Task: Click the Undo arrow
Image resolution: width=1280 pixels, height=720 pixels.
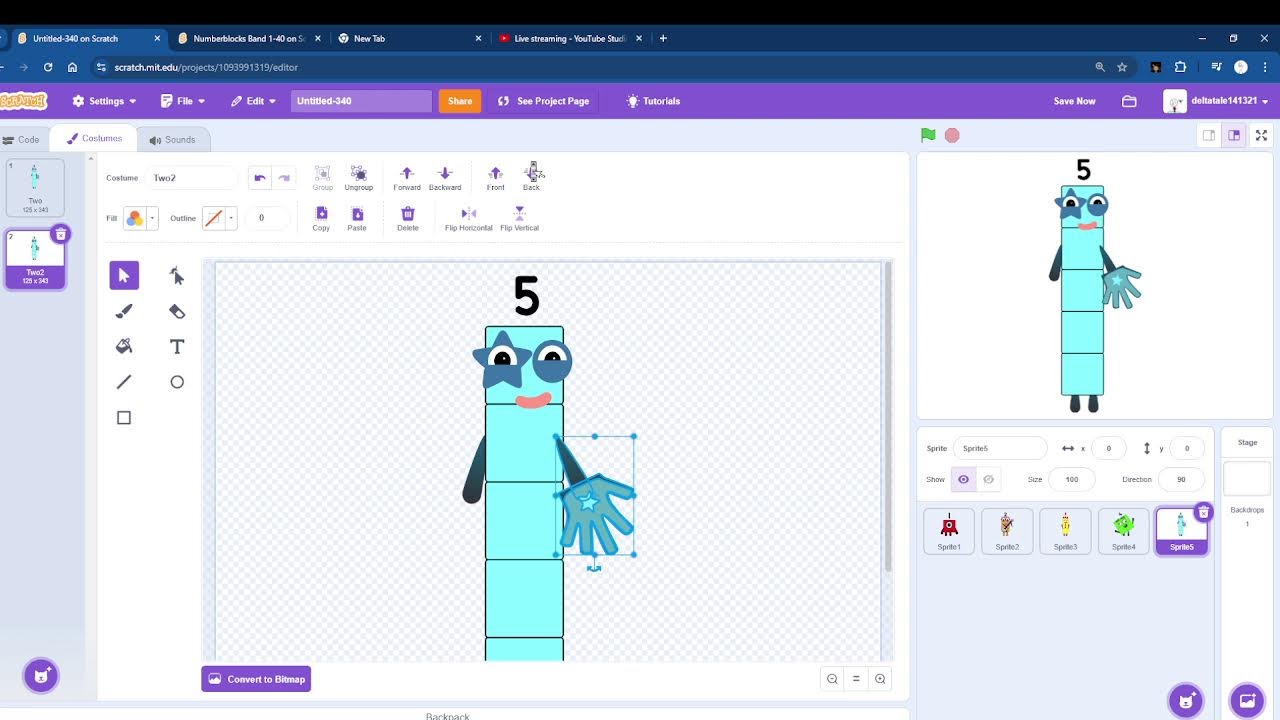Action: (260, 178)
